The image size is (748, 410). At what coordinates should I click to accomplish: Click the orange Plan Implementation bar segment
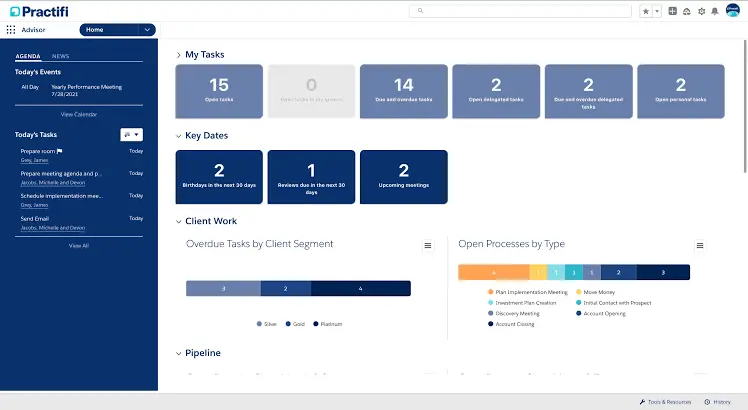(x=494, y=272)
